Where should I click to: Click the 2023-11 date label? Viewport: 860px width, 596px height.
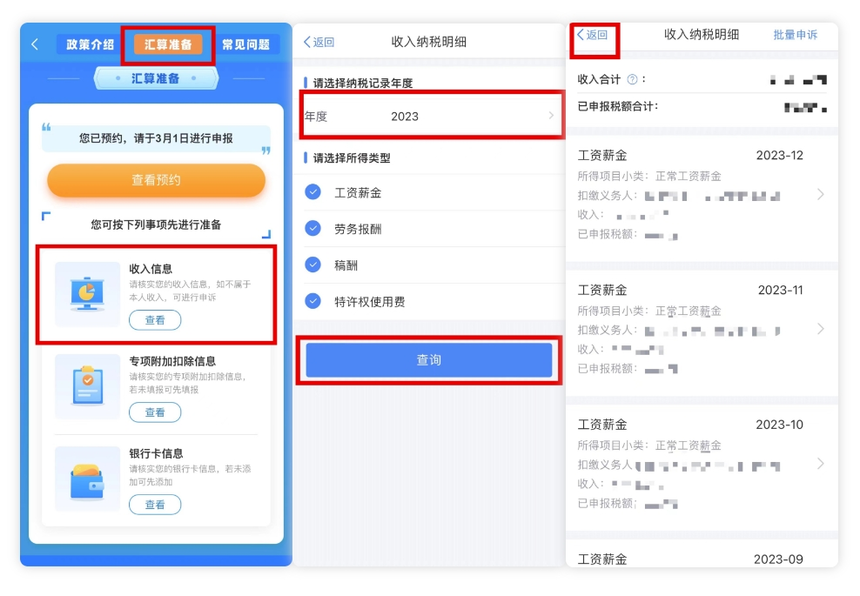pos(780,290)
